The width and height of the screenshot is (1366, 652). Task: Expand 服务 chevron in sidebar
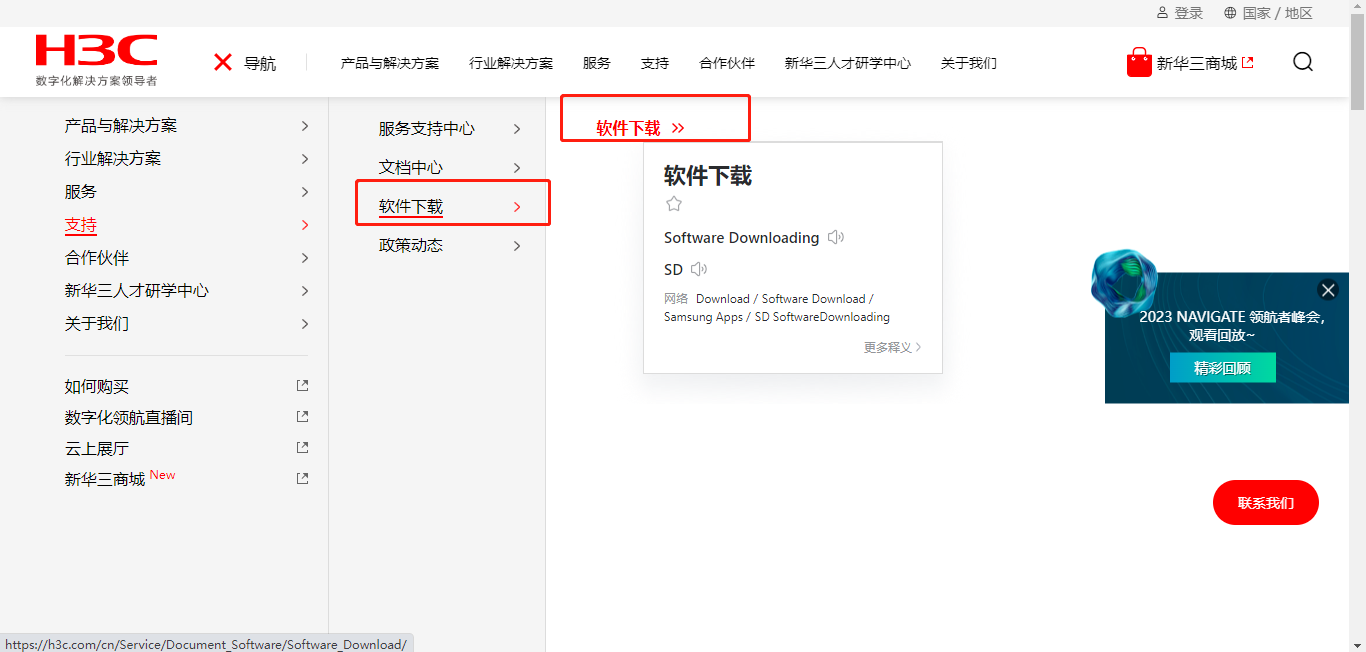tap(305, 192)
